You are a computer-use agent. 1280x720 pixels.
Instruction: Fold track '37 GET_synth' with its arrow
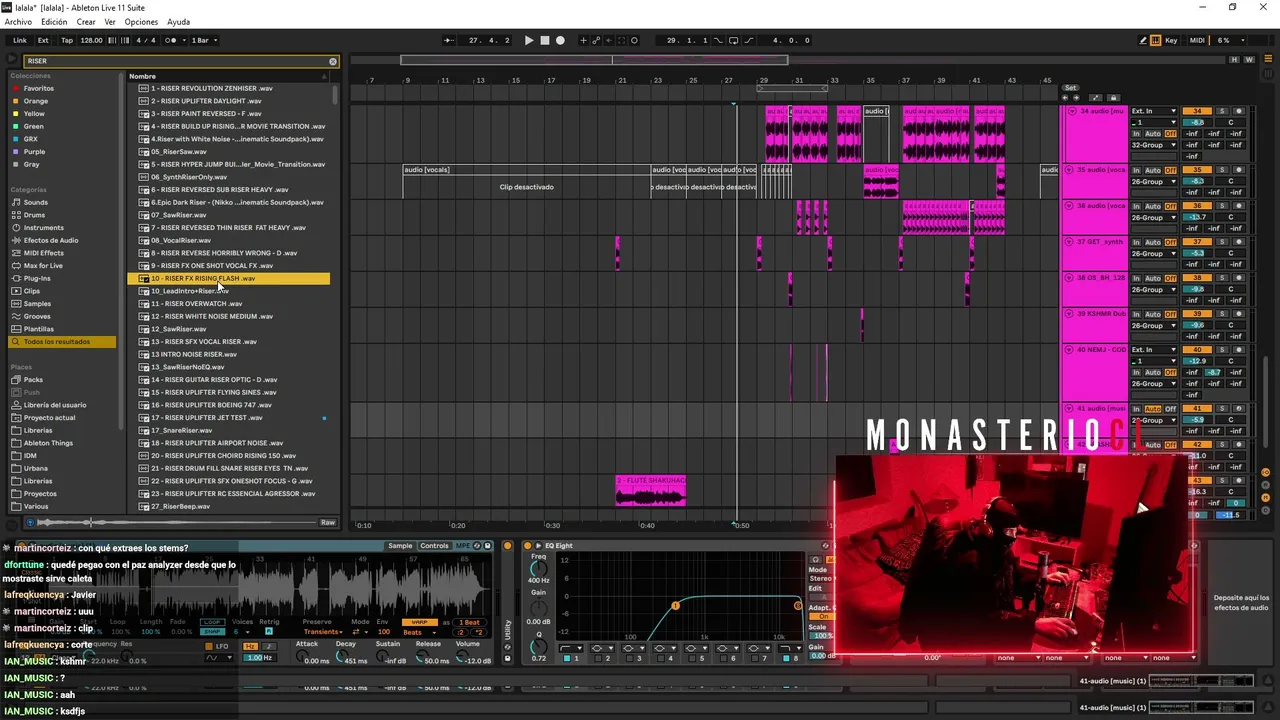tap(1071, 242)
